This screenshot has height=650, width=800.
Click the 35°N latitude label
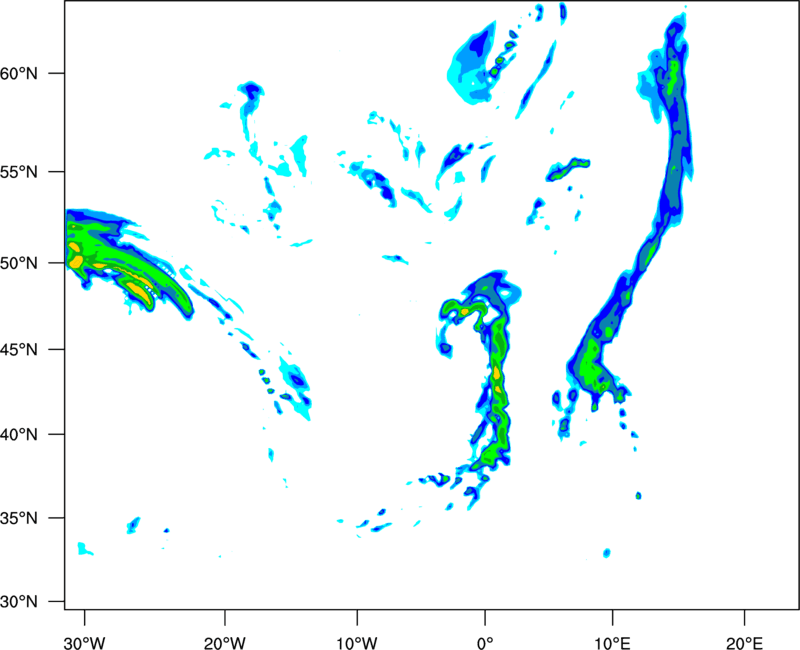pos(19,518)
